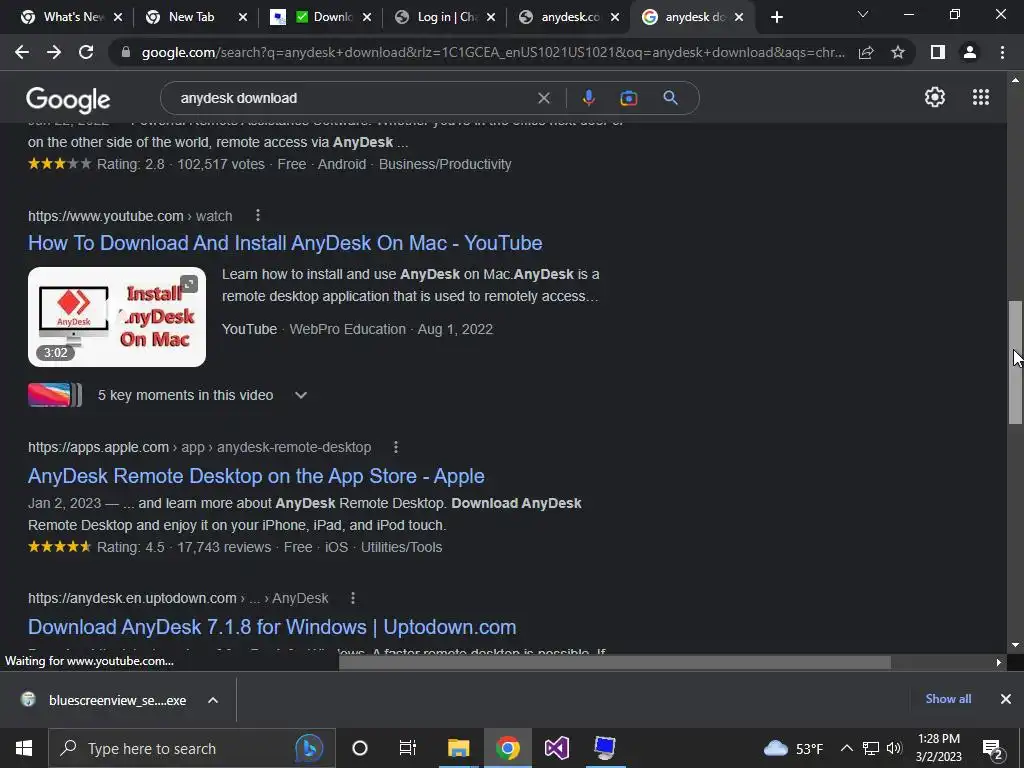Open the blue monitor app on the taskbar
The image size is (1024, 768).
pos(605,748)
